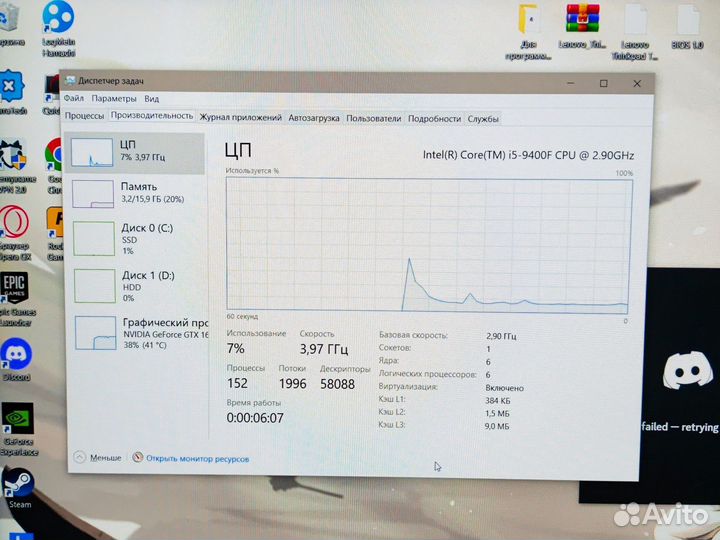Open the Recycle Bin icon
This screenshot has height=540, width=720.
[x=10, y=23]
